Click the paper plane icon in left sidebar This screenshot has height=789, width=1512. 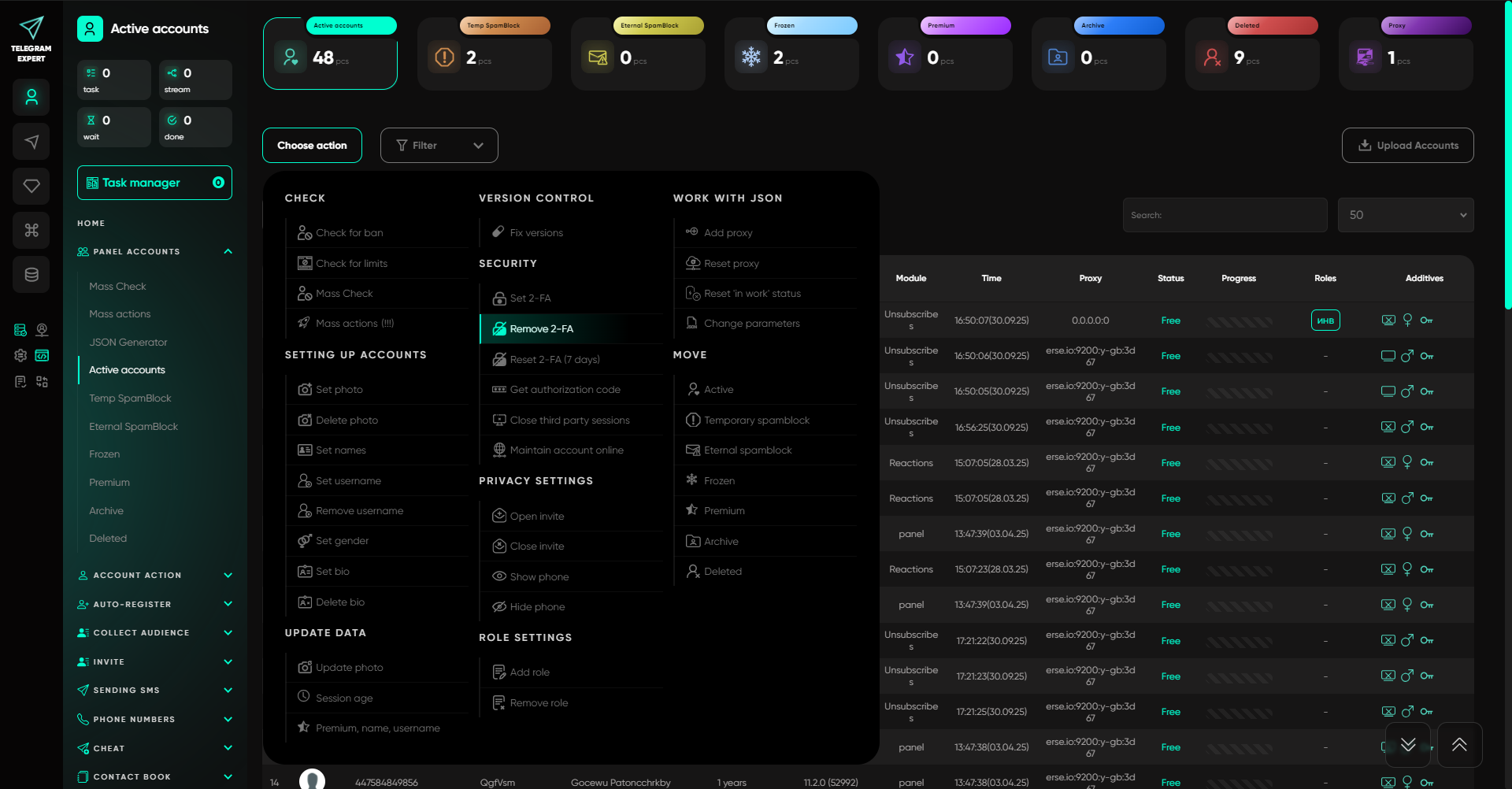tap(31, 142)
